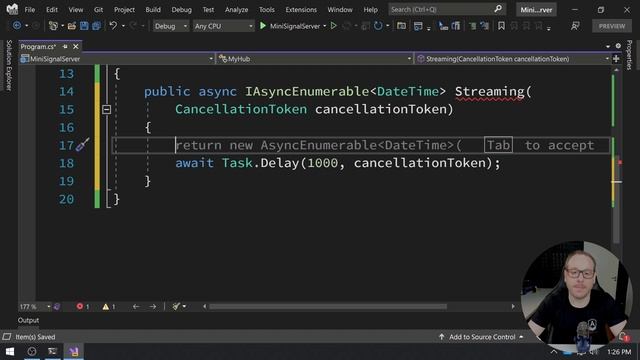The height and width of the screenshot is (360, 640).
Task: Collapse the Streaming method outlining toggle
Action: click(107, 109)
